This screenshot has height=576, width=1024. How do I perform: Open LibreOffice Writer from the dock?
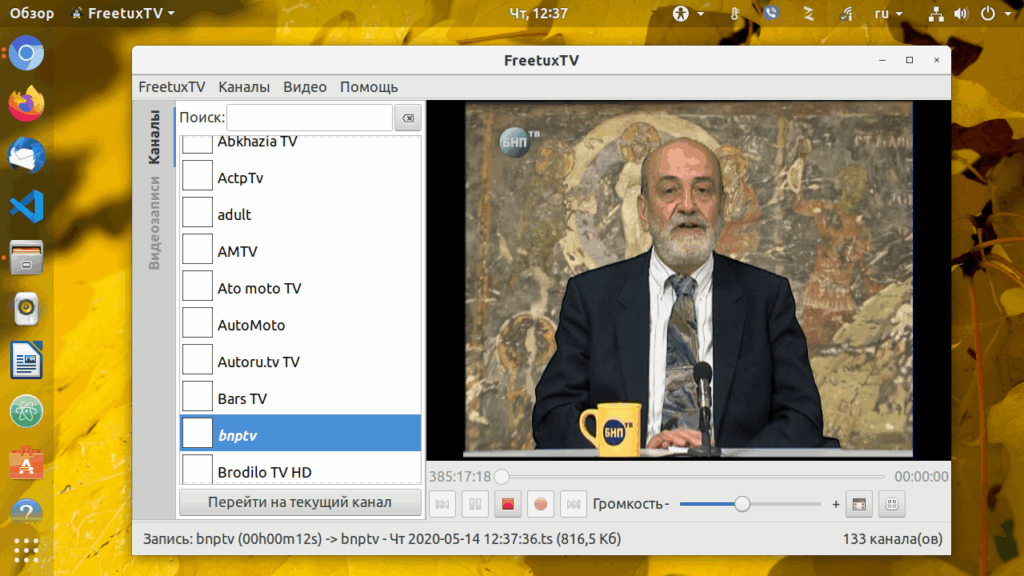pyautogui.click(x=26, y=360)
